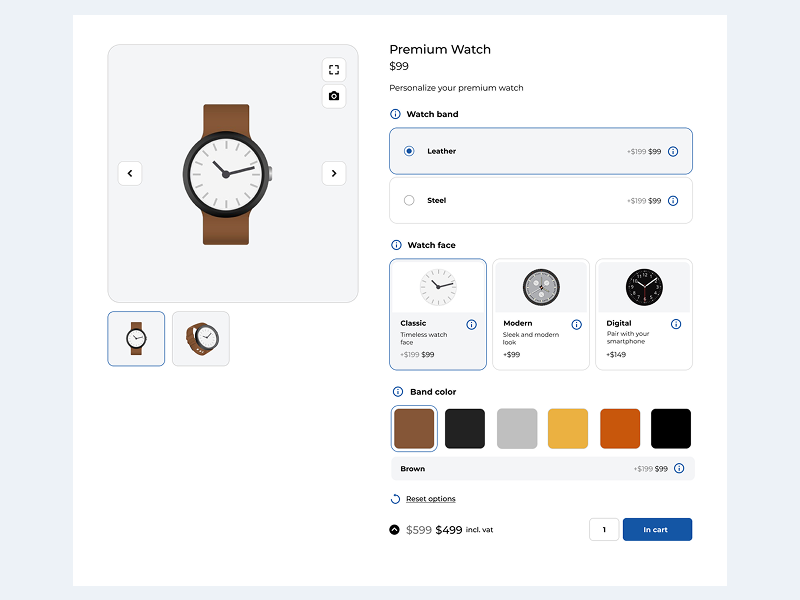Select the Leather band radio button
800x600 pixels.
(409, 151)
